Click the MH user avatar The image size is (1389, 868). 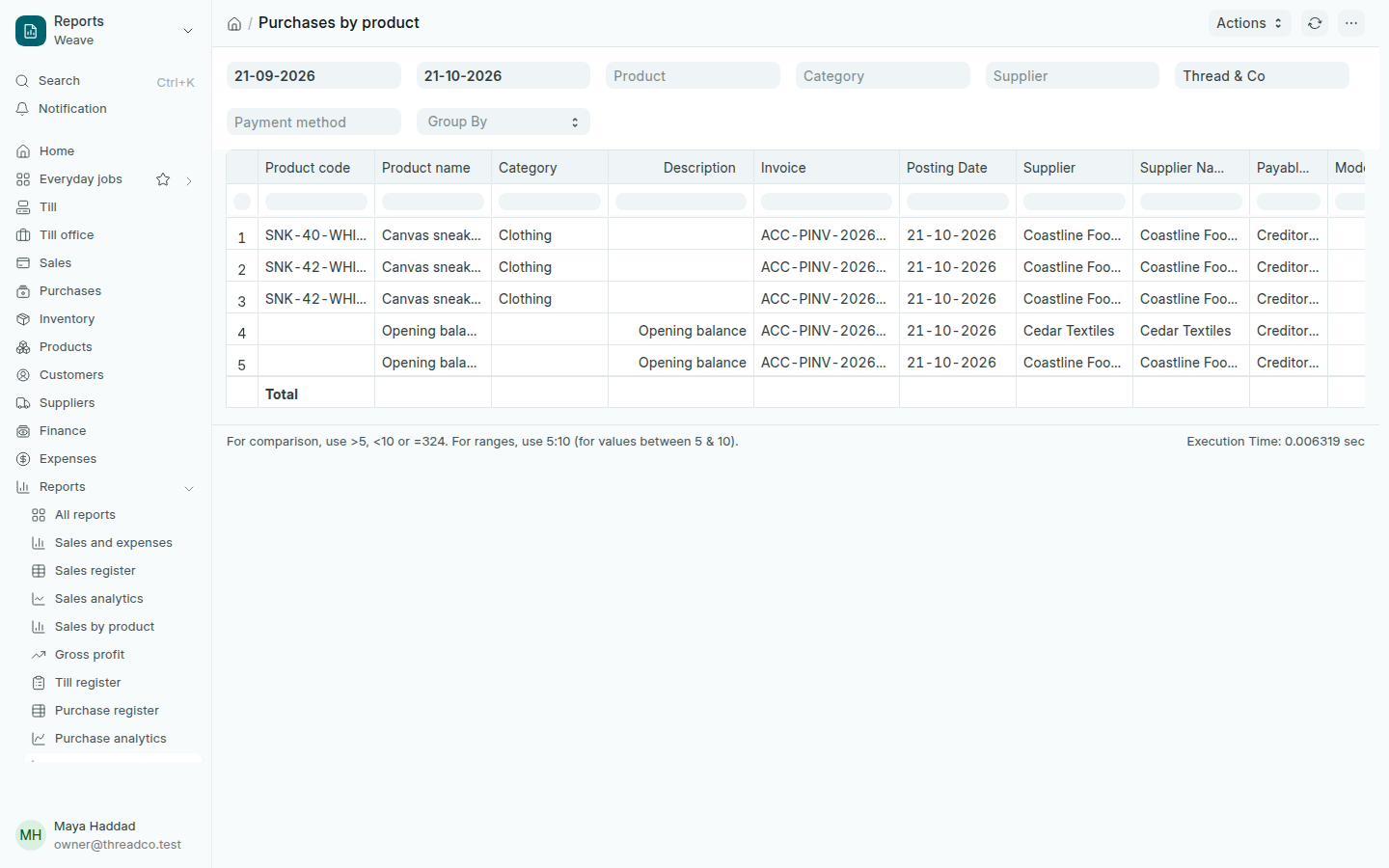31,835
